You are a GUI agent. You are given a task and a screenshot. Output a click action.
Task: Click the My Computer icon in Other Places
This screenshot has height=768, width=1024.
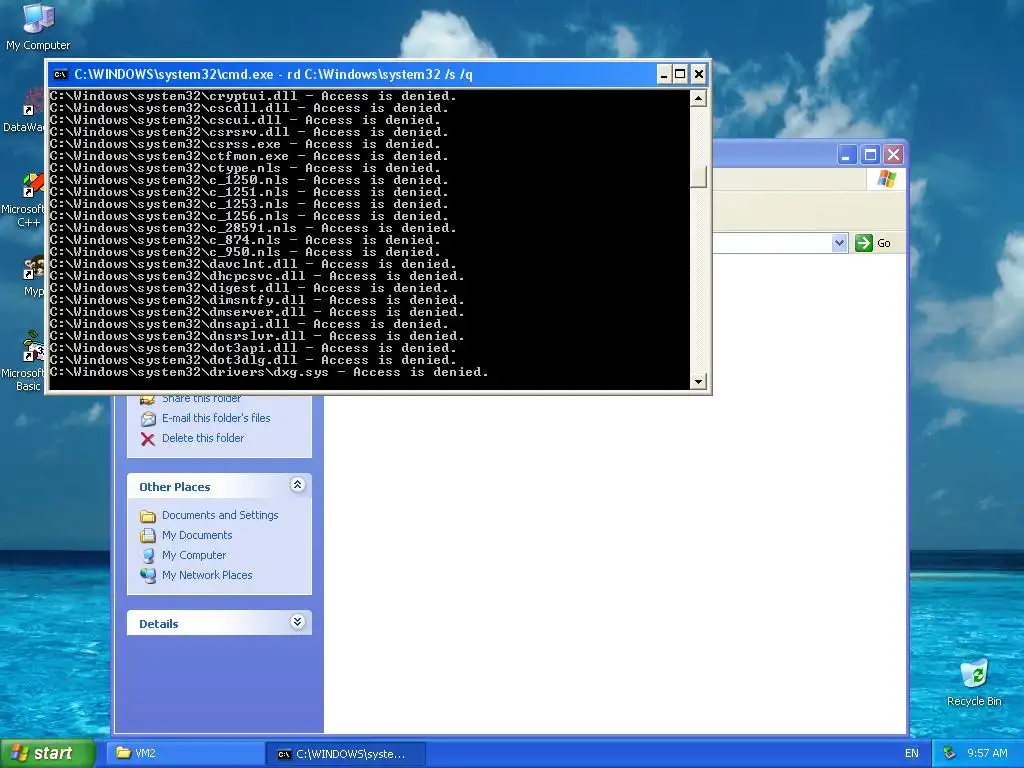[x=148, y=556]
